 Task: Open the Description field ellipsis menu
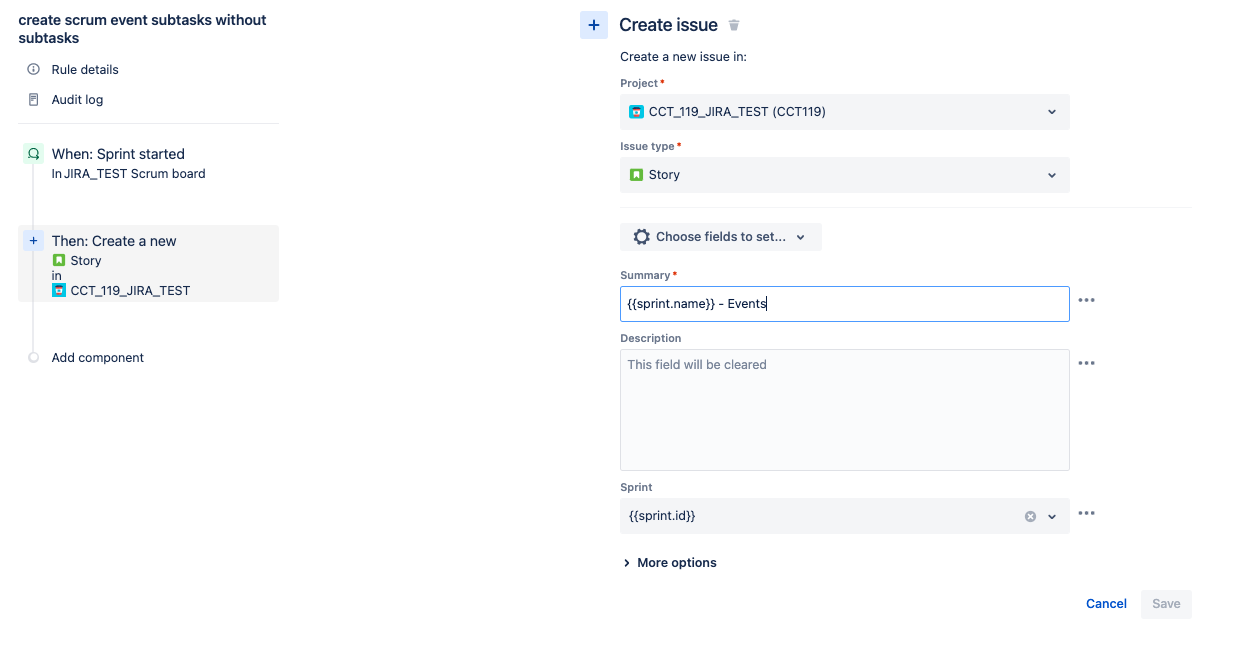tap(1086, 362)
